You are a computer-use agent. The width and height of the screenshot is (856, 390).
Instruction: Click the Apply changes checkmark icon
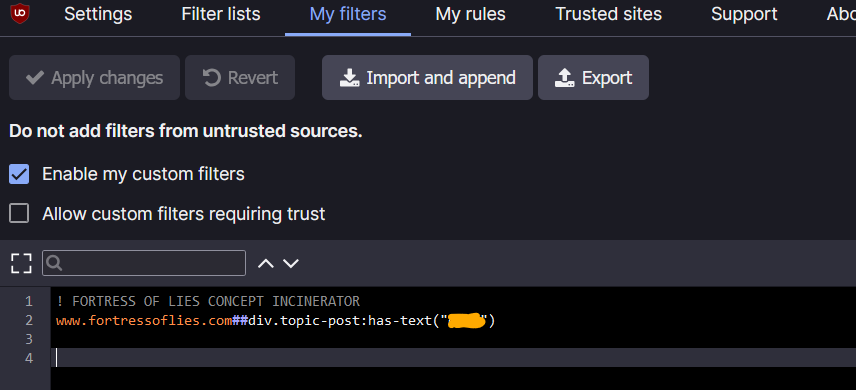(35, 78)
